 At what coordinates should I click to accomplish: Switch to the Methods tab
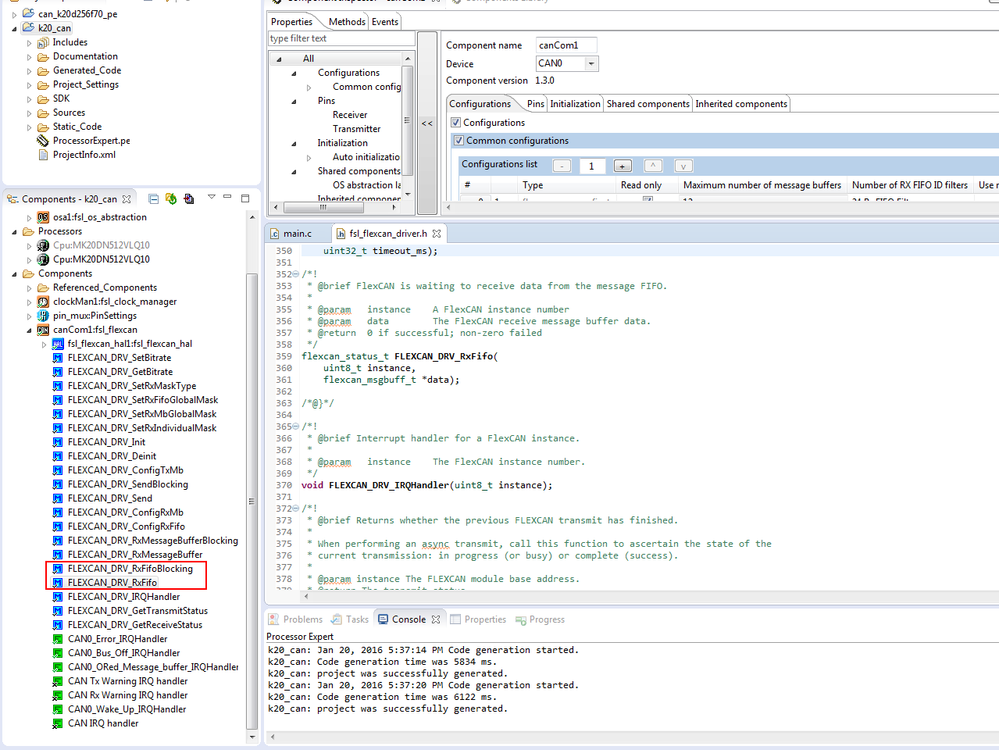point(347,22)
